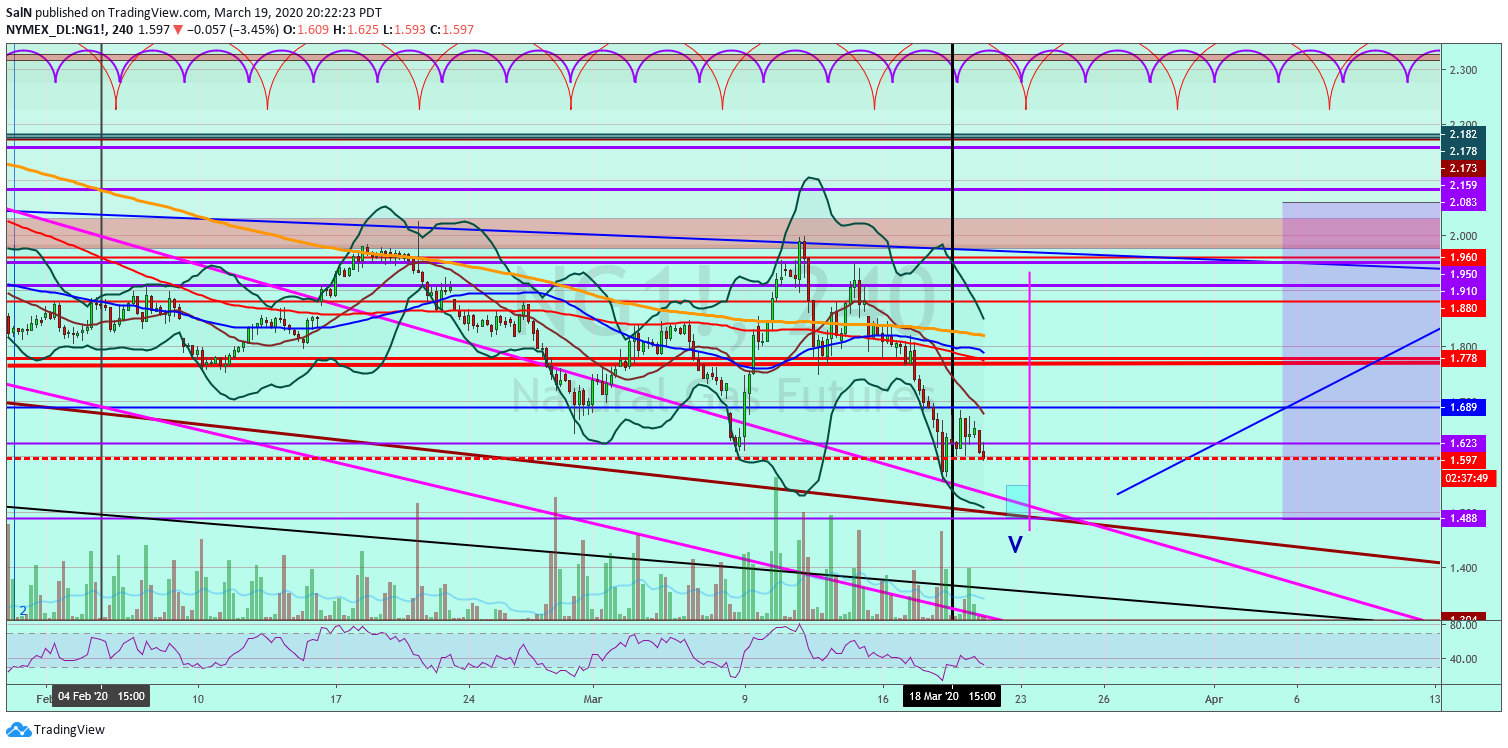Click the 04 Feb '20 15:00 date marker
Viewport: 1508px width, 748px height.
pyautogui.click(x=102, y=696)
